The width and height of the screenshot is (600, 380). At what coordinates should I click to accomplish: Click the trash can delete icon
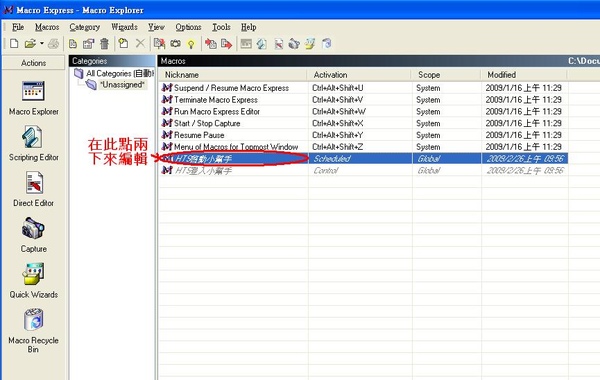(104, 44)
